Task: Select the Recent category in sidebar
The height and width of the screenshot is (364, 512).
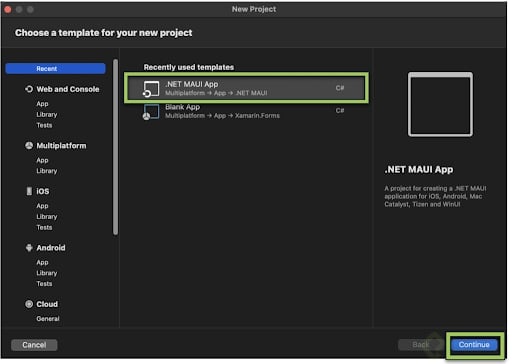Action: (55, 69)
